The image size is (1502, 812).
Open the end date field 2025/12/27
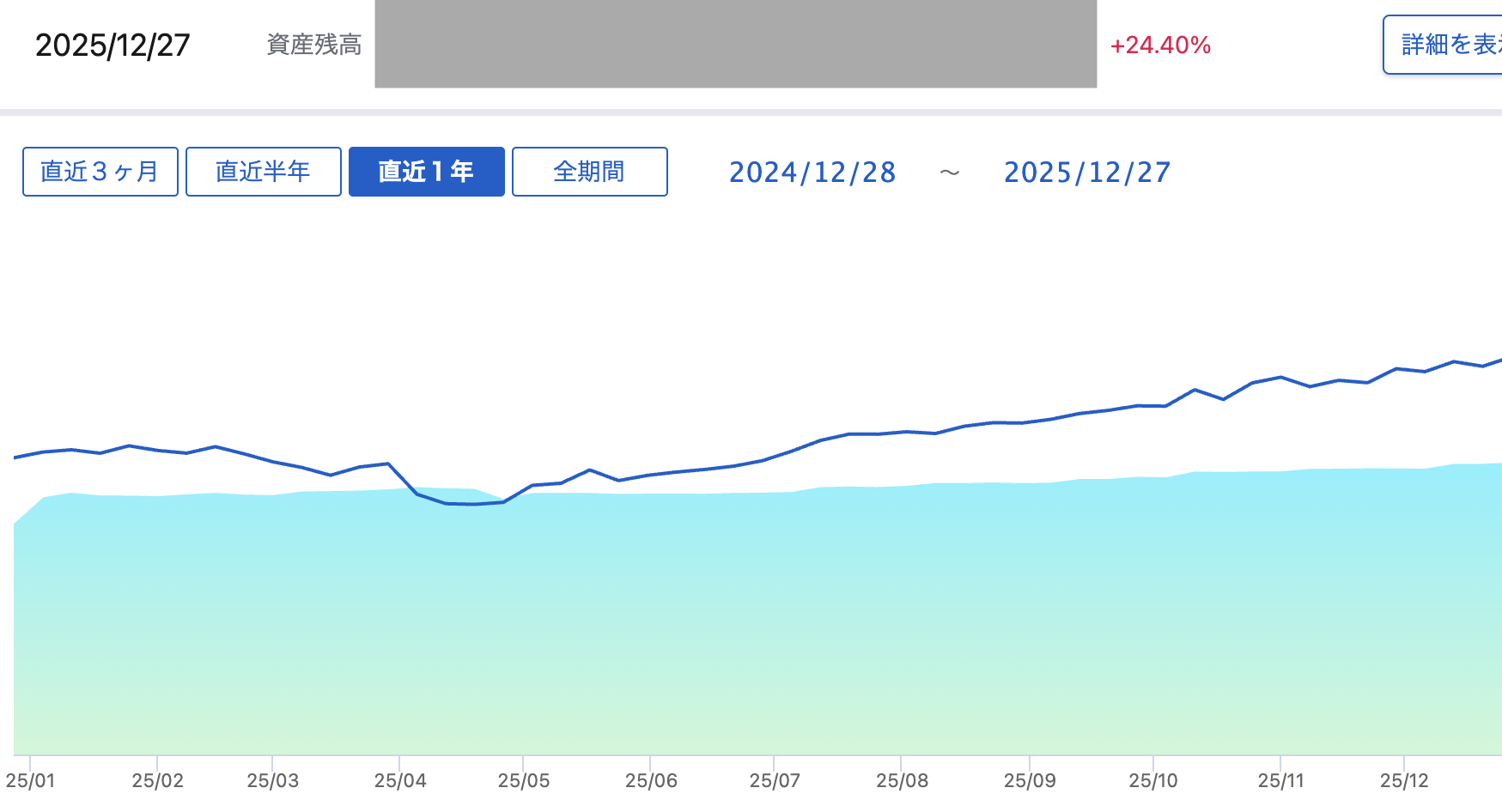coord(1087,173)
